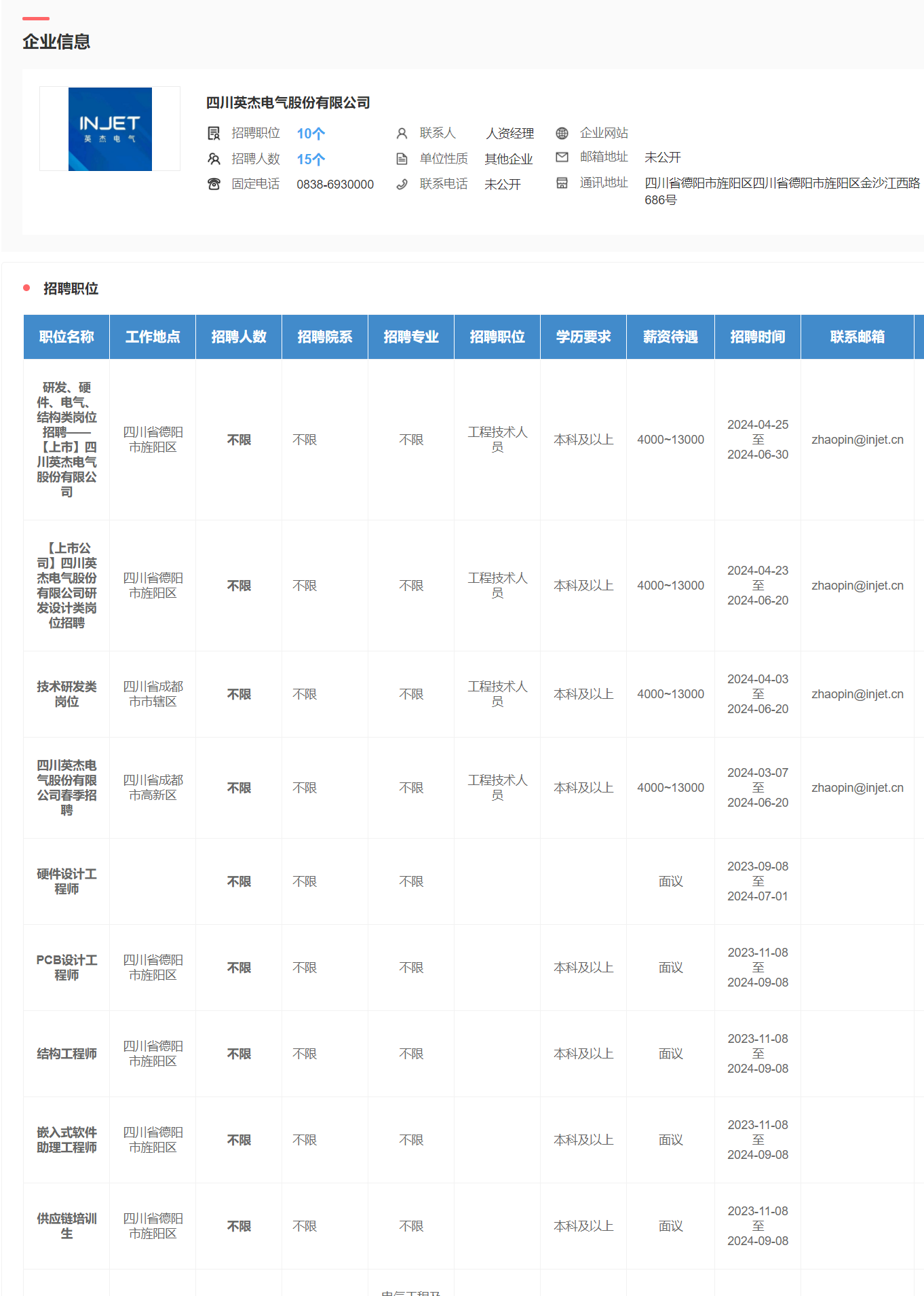Viewport: 924px width, 1296px height.
Task: Open the 硬件设计工程师 job listing
Action: [x=66, y=881]
